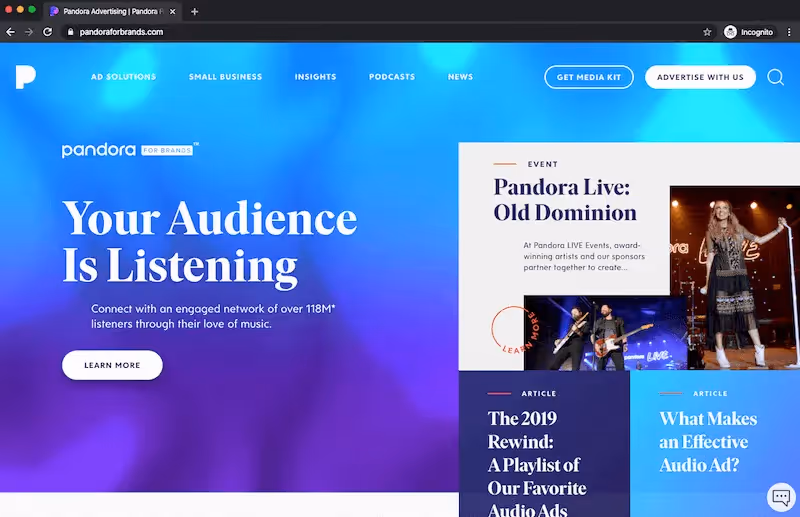The height and width of the screenshot is (517, 800).
Task: Open The 2019 Rewind article
Action: tap(537, 463)
